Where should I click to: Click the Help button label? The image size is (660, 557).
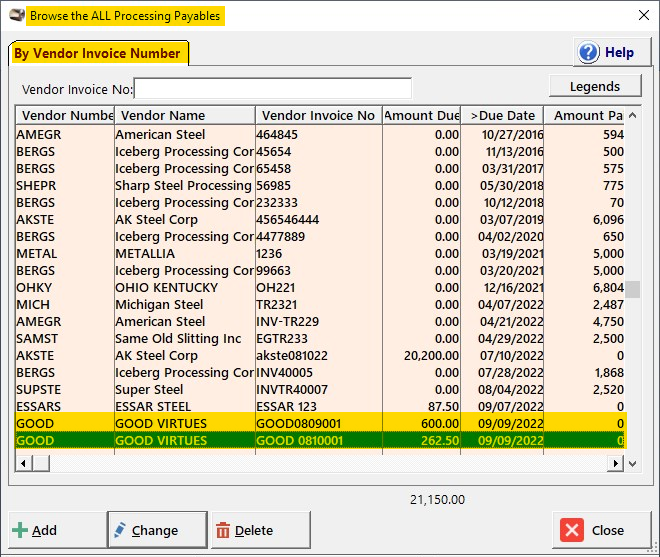pos(619,53)
